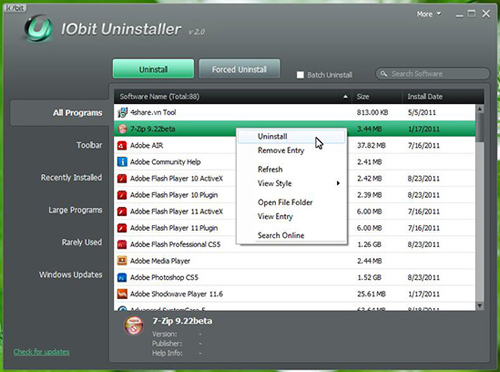Click the 4share.vn Tool program icon
The width and height of the screenshot is (500, 372).
click(122, 113)
